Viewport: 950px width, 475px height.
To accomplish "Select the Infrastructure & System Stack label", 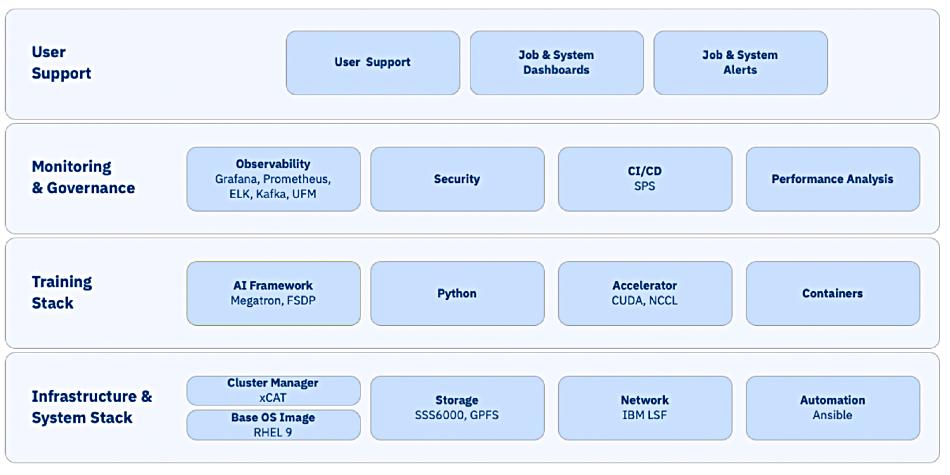I will (91, 407).
